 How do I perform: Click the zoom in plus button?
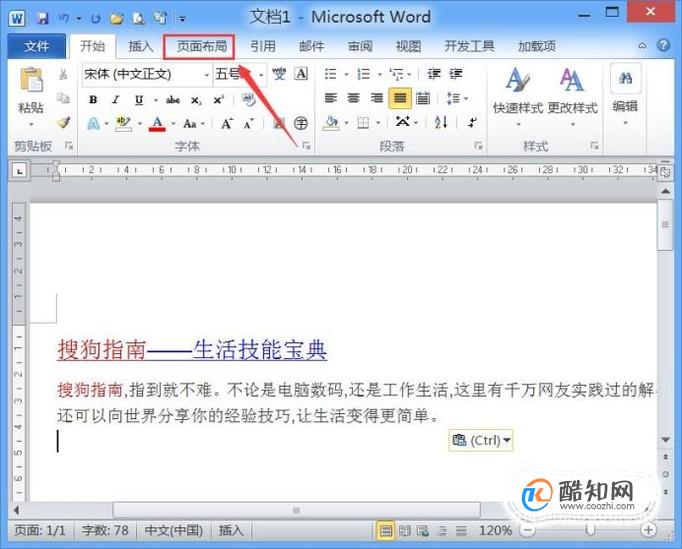[649, 530]
